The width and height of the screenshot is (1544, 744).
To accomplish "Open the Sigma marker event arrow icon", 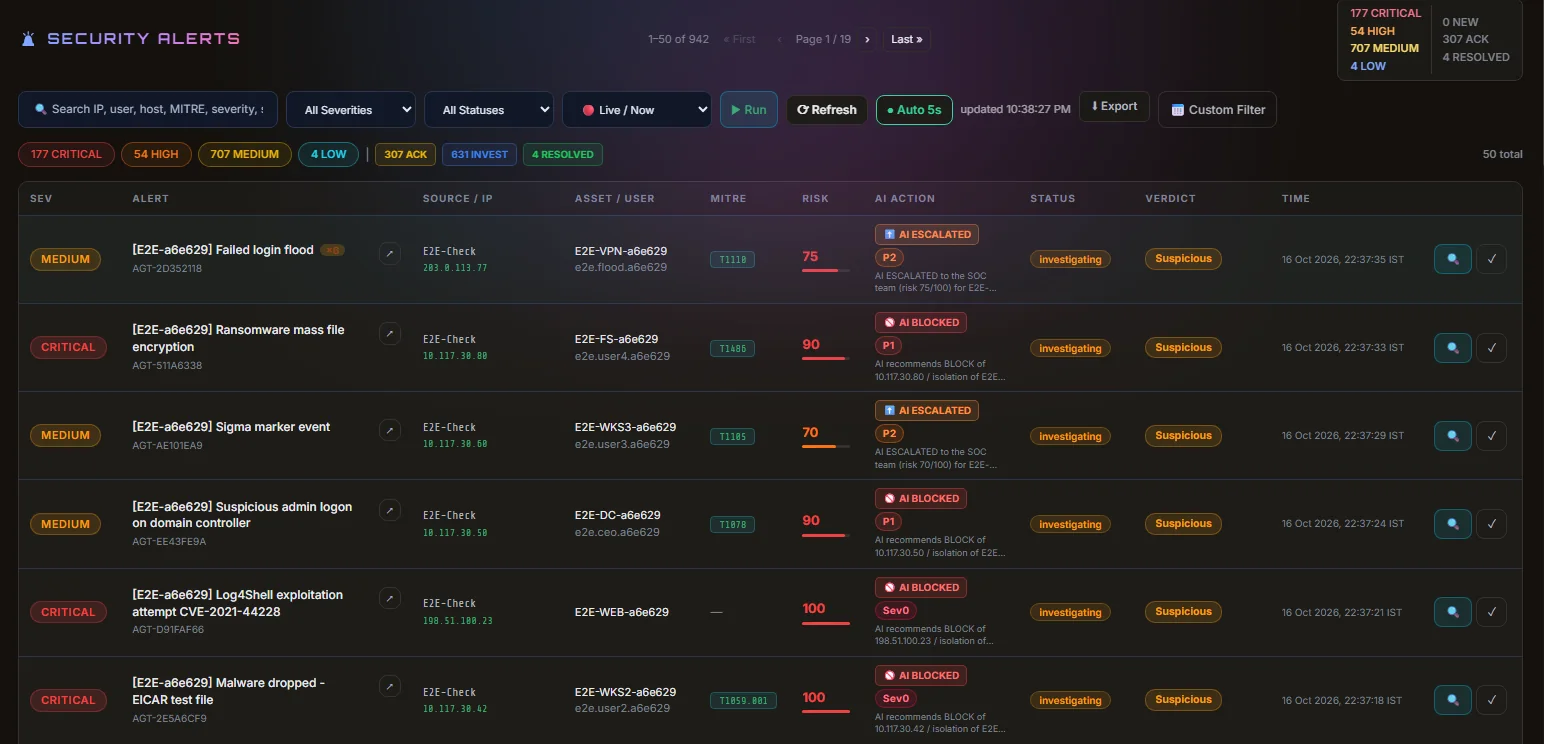I will pyautogui.click(x=390, y=430).
